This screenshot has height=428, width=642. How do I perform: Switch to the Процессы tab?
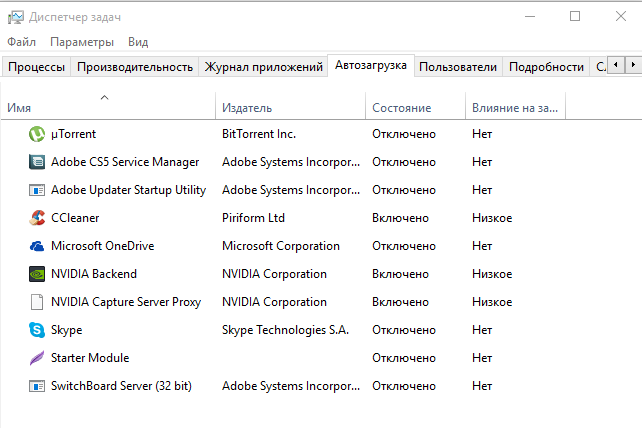(x=36, y=67)
